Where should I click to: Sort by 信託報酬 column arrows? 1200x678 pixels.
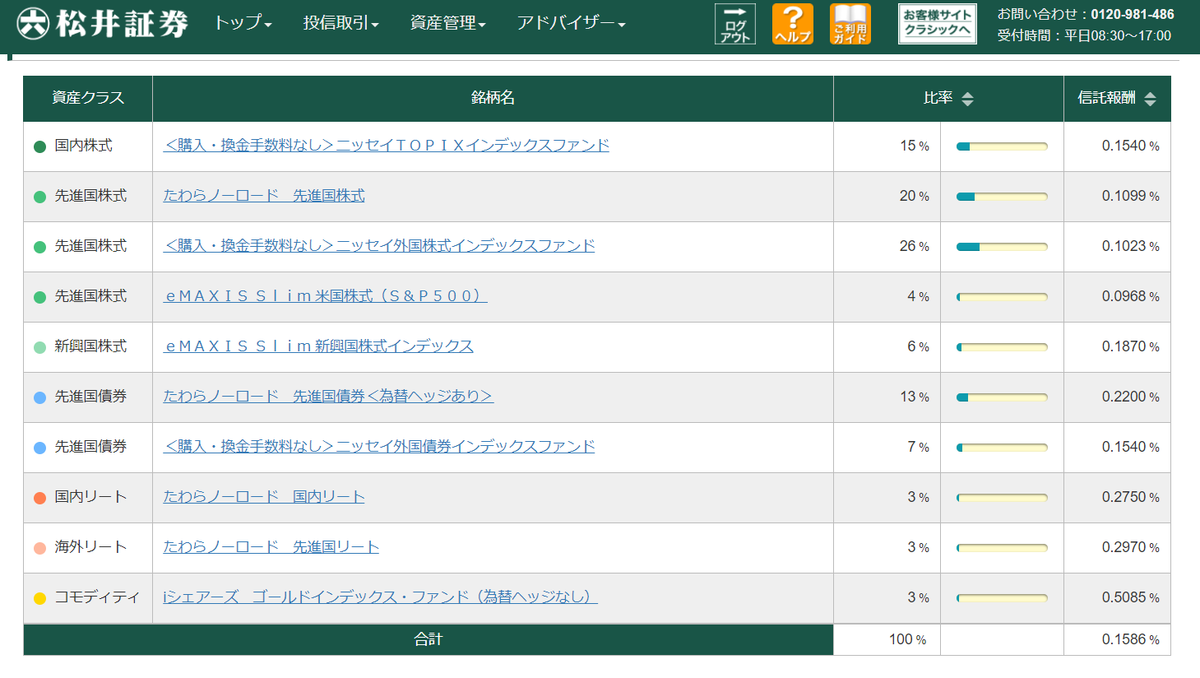coord(1150,99)
